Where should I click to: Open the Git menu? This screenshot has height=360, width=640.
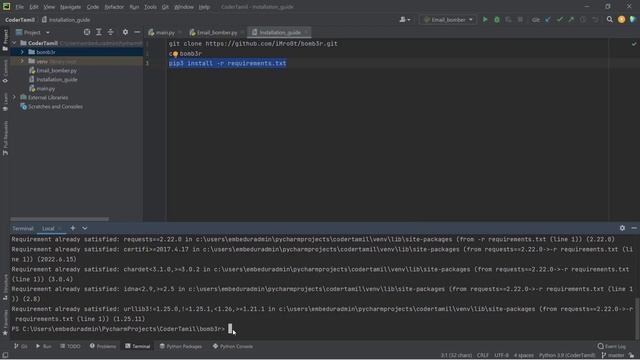[165, 7]
